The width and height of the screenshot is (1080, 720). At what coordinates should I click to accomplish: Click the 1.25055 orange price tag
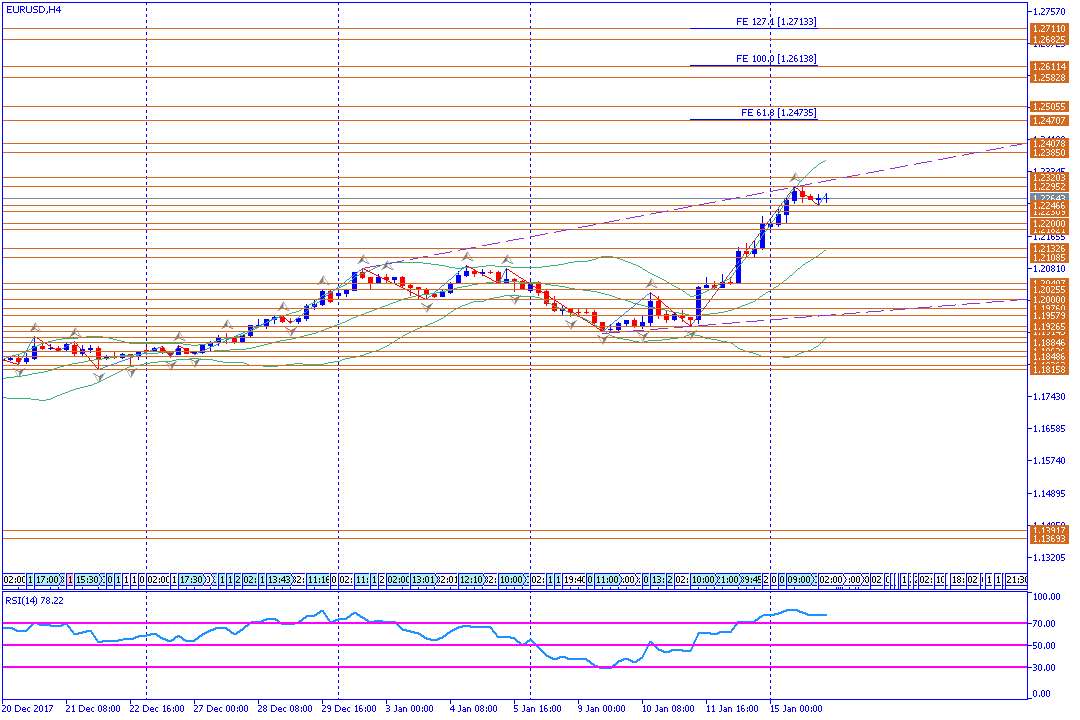[1049, 107]
